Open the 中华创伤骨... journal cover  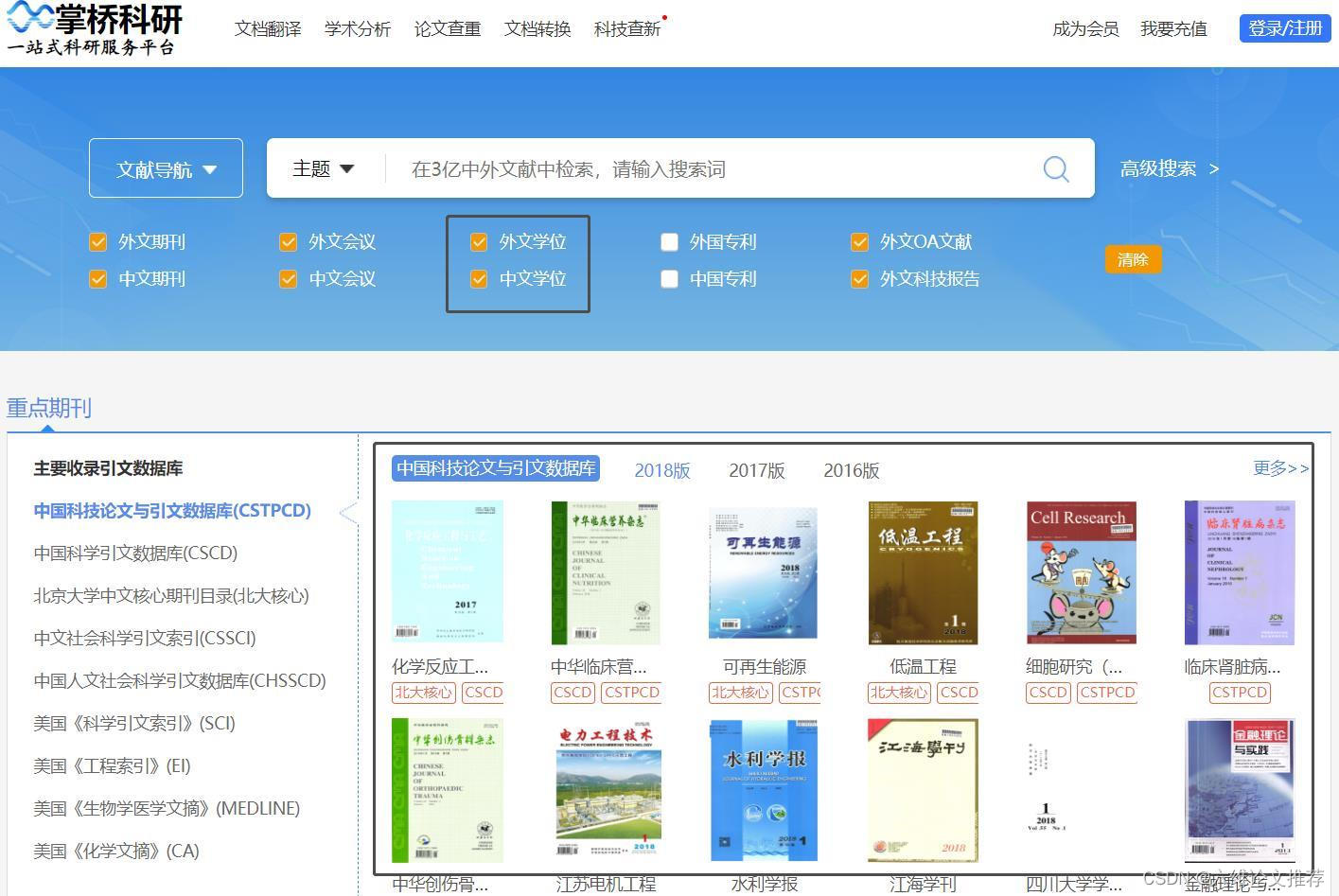448,790
